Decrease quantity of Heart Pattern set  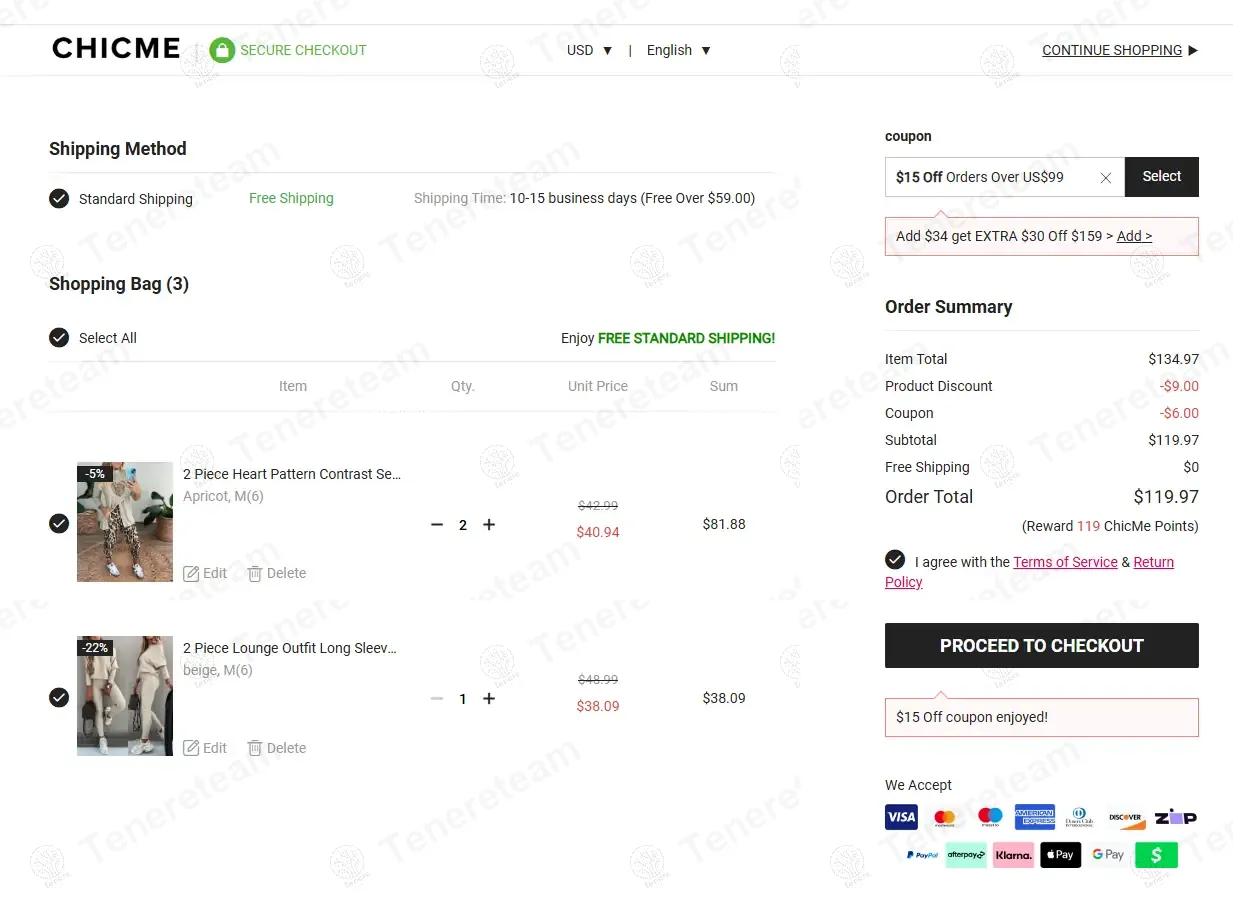[x=436, y=525]
